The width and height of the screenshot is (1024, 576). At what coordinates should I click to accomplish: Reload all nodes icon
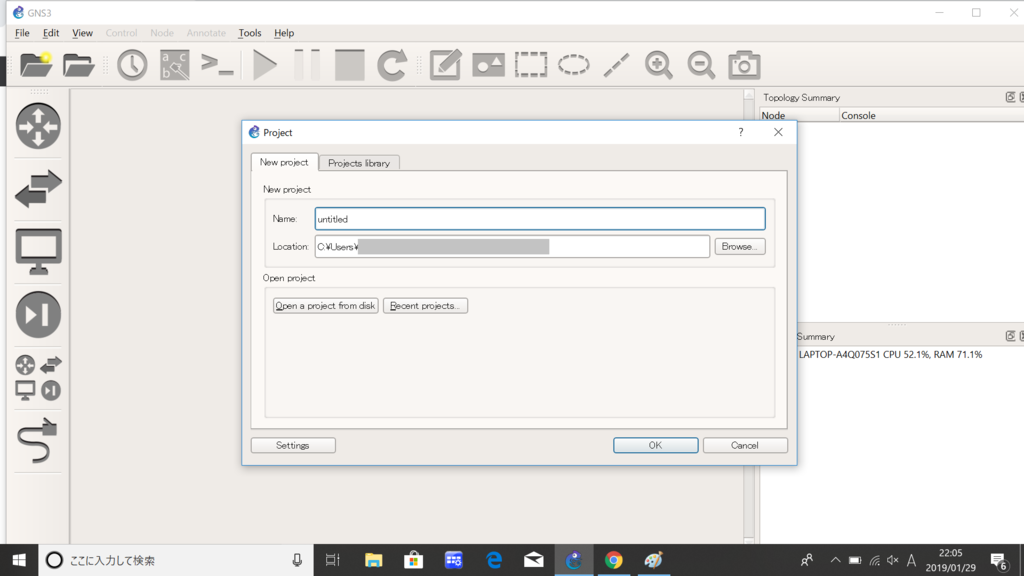click(392, 65)
